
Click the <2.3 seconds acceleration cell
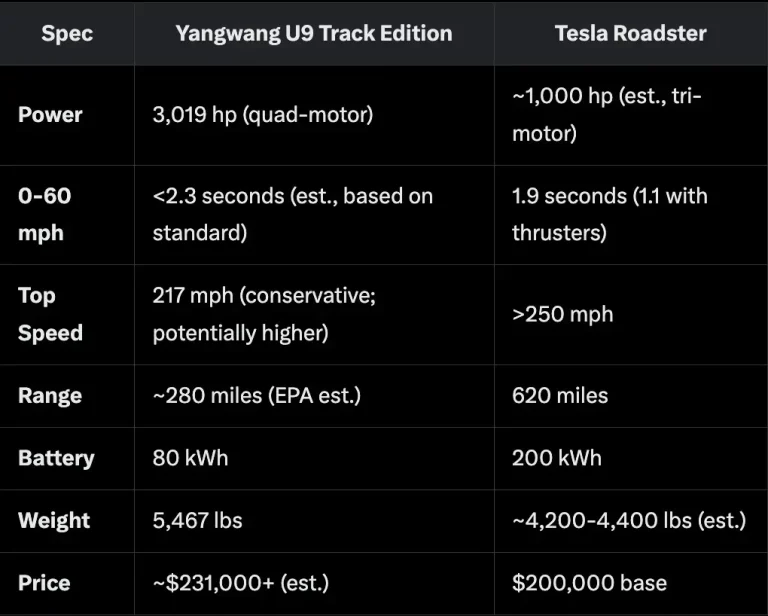pos(292,214)
